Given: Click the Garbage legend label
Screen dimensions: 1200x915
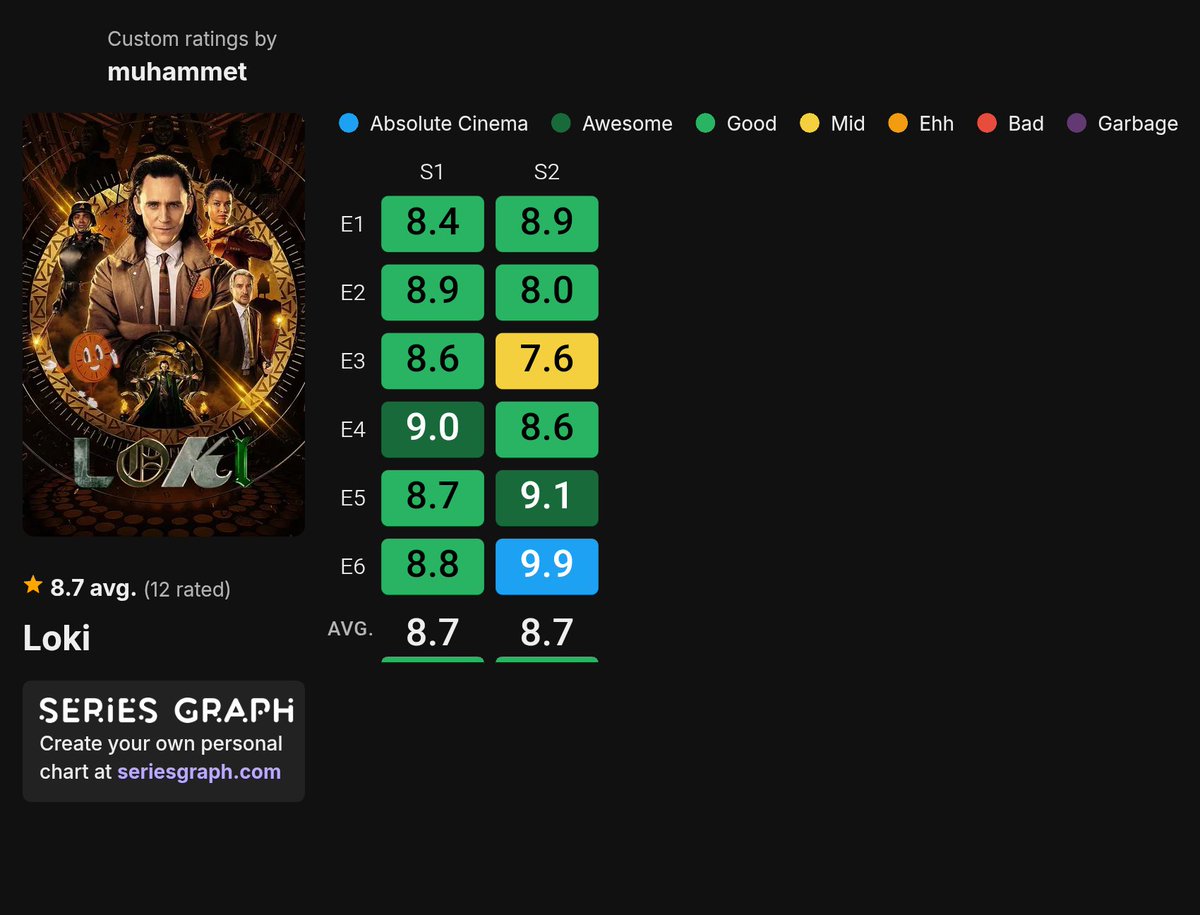Looking at the screenshot, I should point(1138,124).
